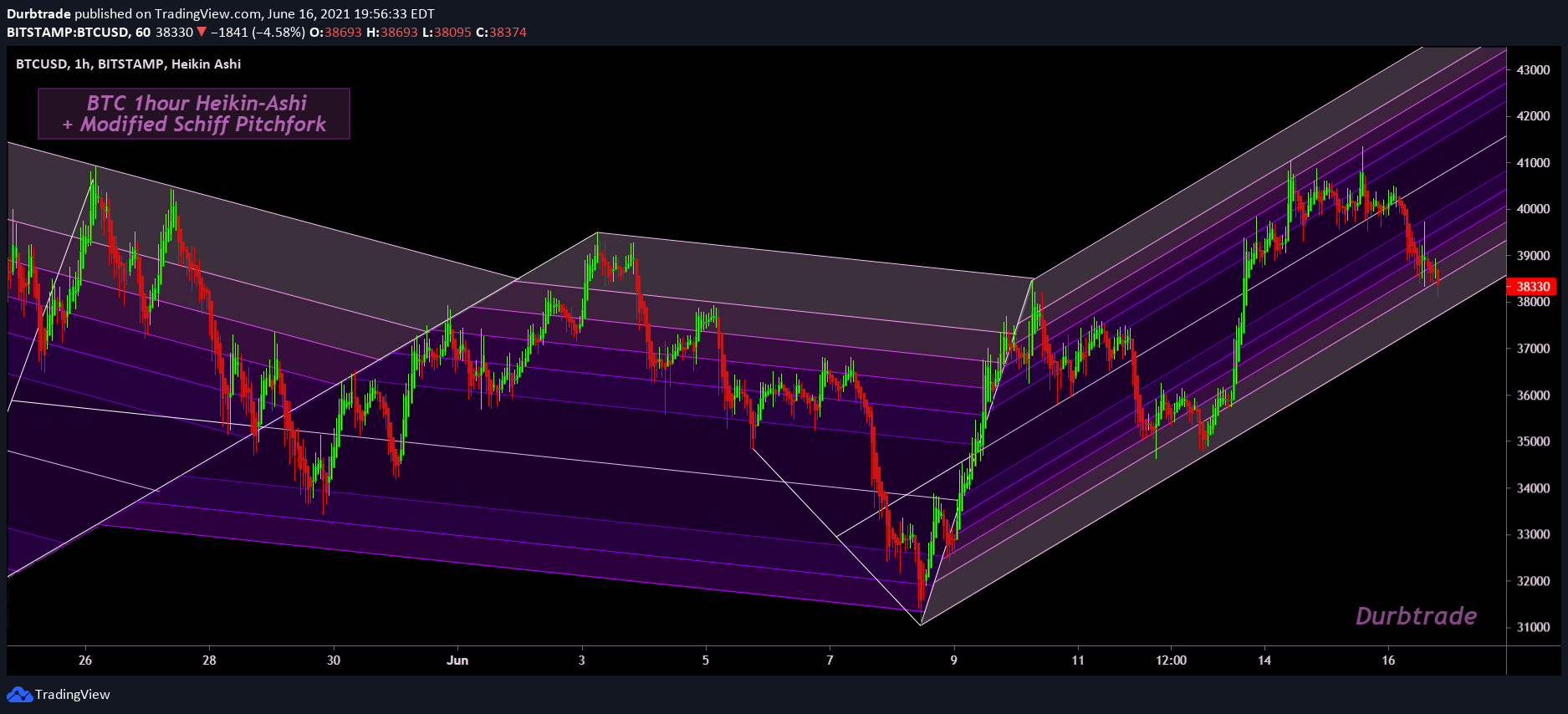This screenshot has height=714, width=1568.
Task: Click the 11 date label on time axis
Action: point(1078,660)
